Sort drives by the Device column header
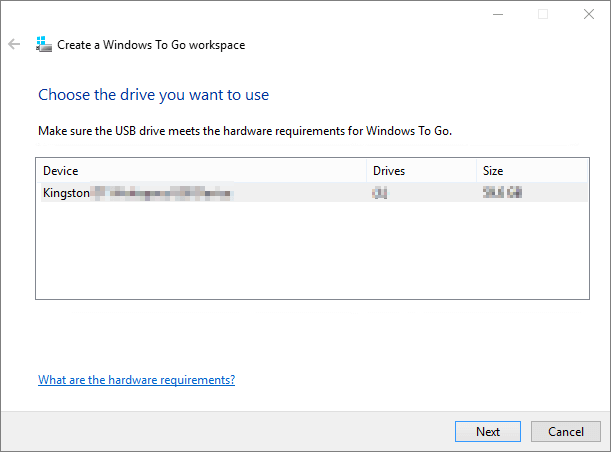 pyautogui.click(x=200, y=170)
